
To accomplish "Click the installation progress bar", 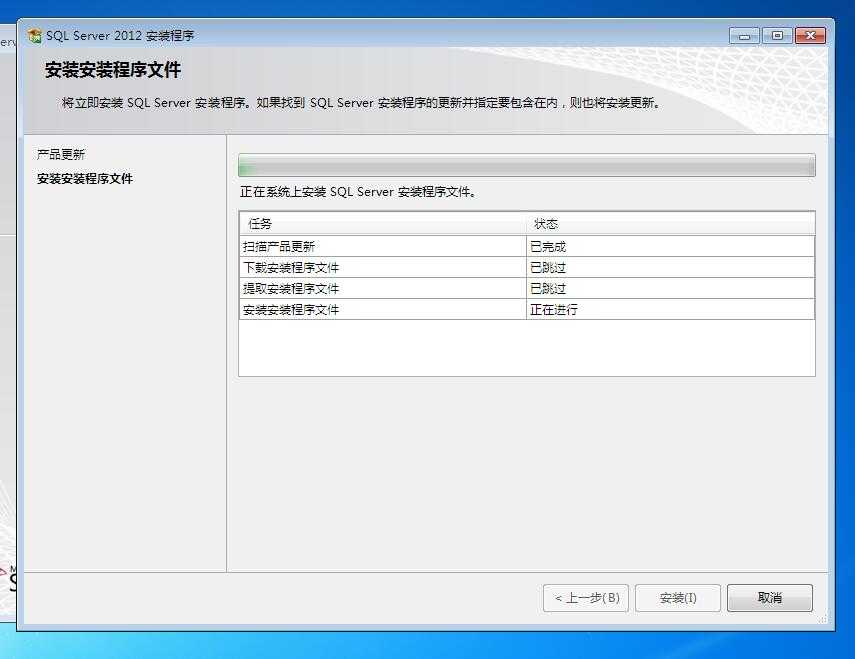I will (x=527, y=165).
